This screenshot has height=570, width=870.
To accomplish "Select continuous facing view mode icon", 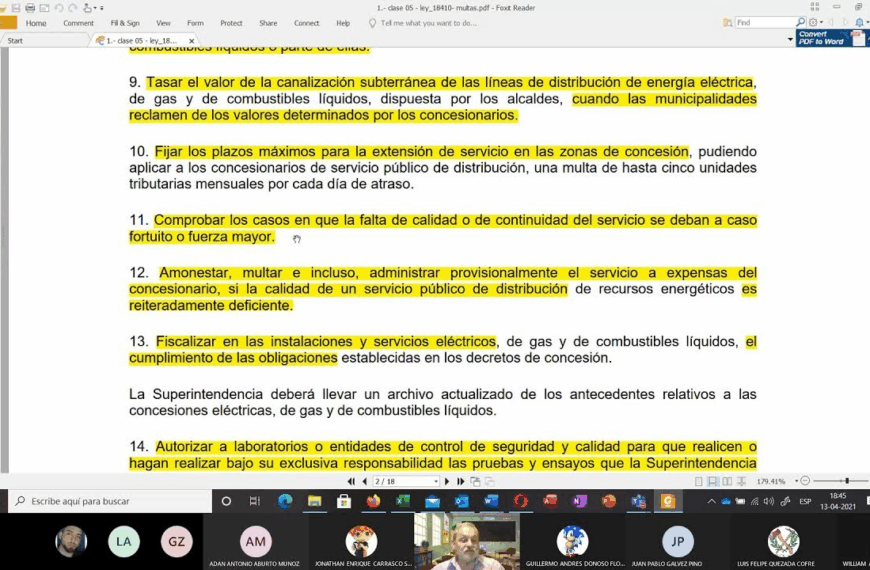I will click(741, 481).
